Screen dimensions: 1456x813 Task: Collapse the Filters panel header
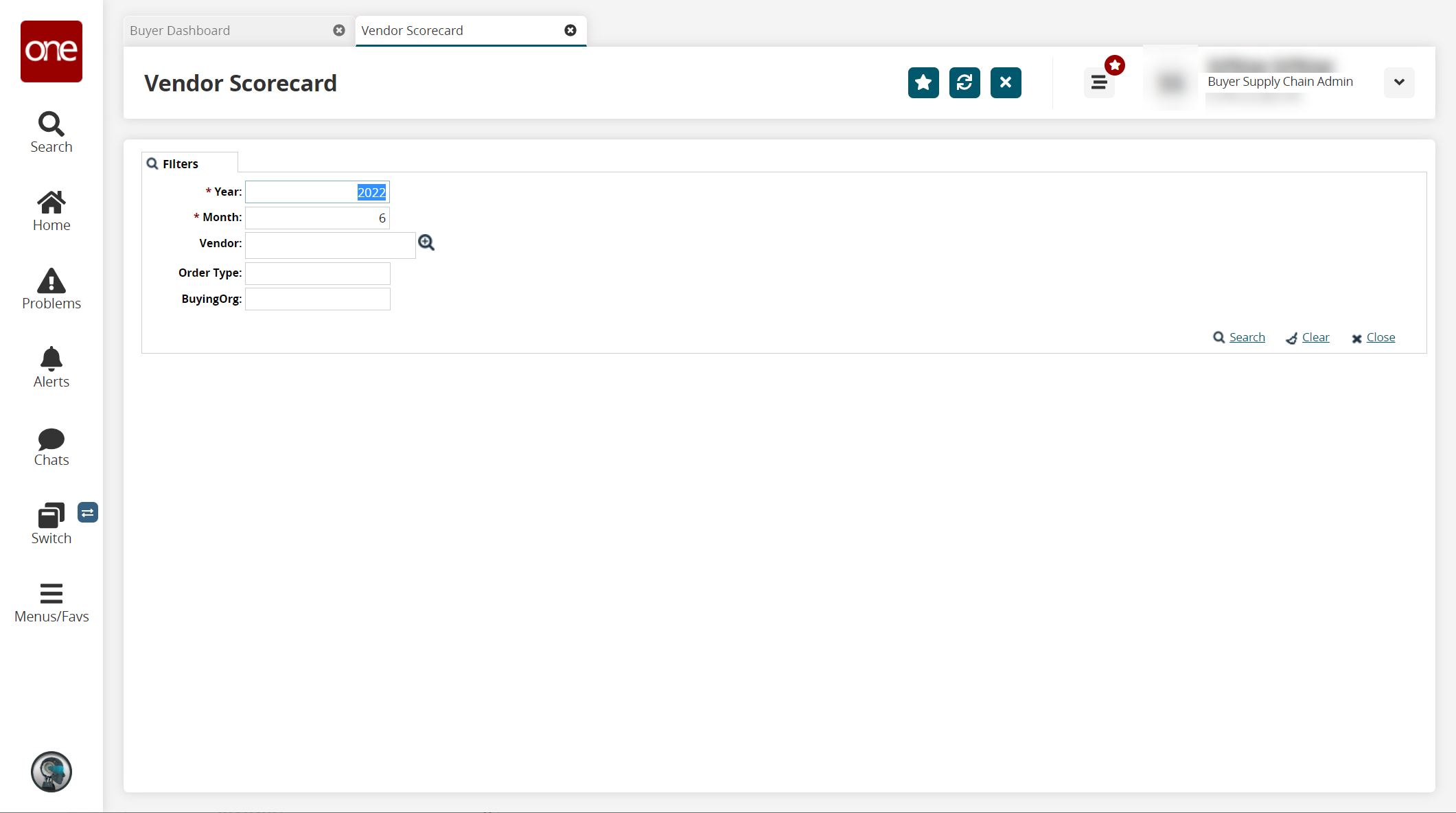180,163
